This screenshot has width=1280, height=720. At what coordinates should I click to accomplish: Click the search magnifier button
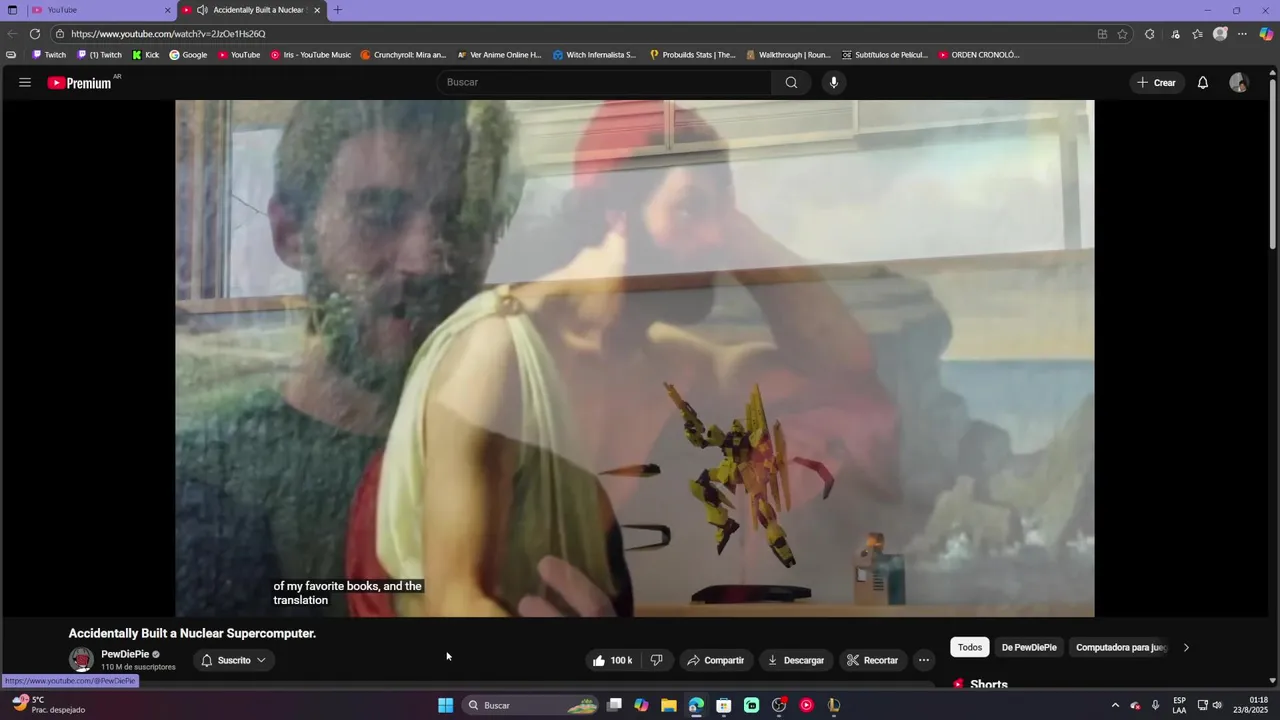[791, 82]
